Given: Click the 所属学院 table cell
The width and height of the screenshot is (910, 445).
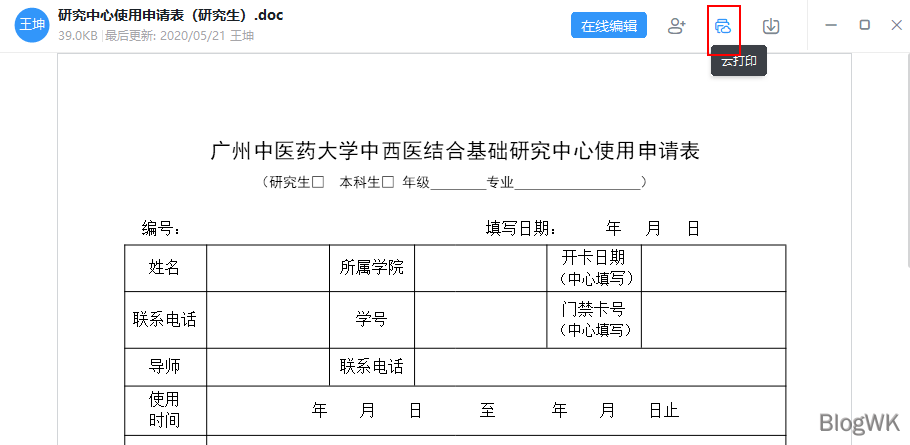Looking at the screenshot, I should pos(372,268).
